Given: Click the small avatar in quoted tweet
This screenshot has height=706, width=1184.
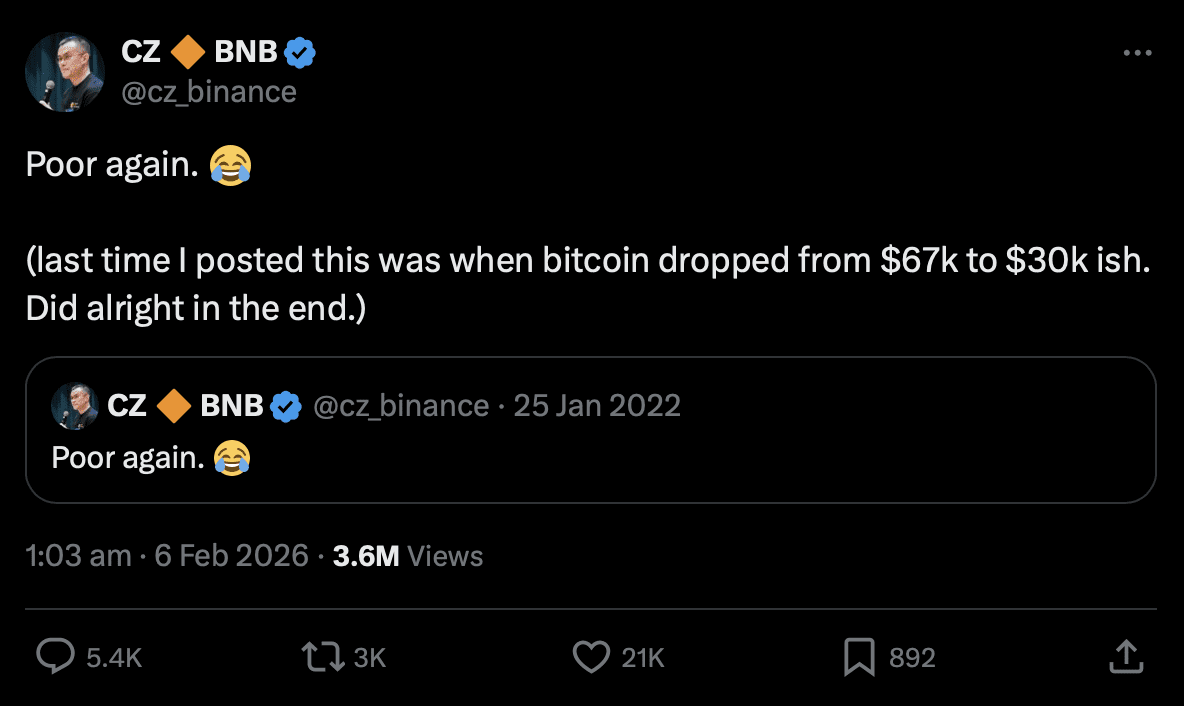Looking at the screenshot, I should point(75,406).
